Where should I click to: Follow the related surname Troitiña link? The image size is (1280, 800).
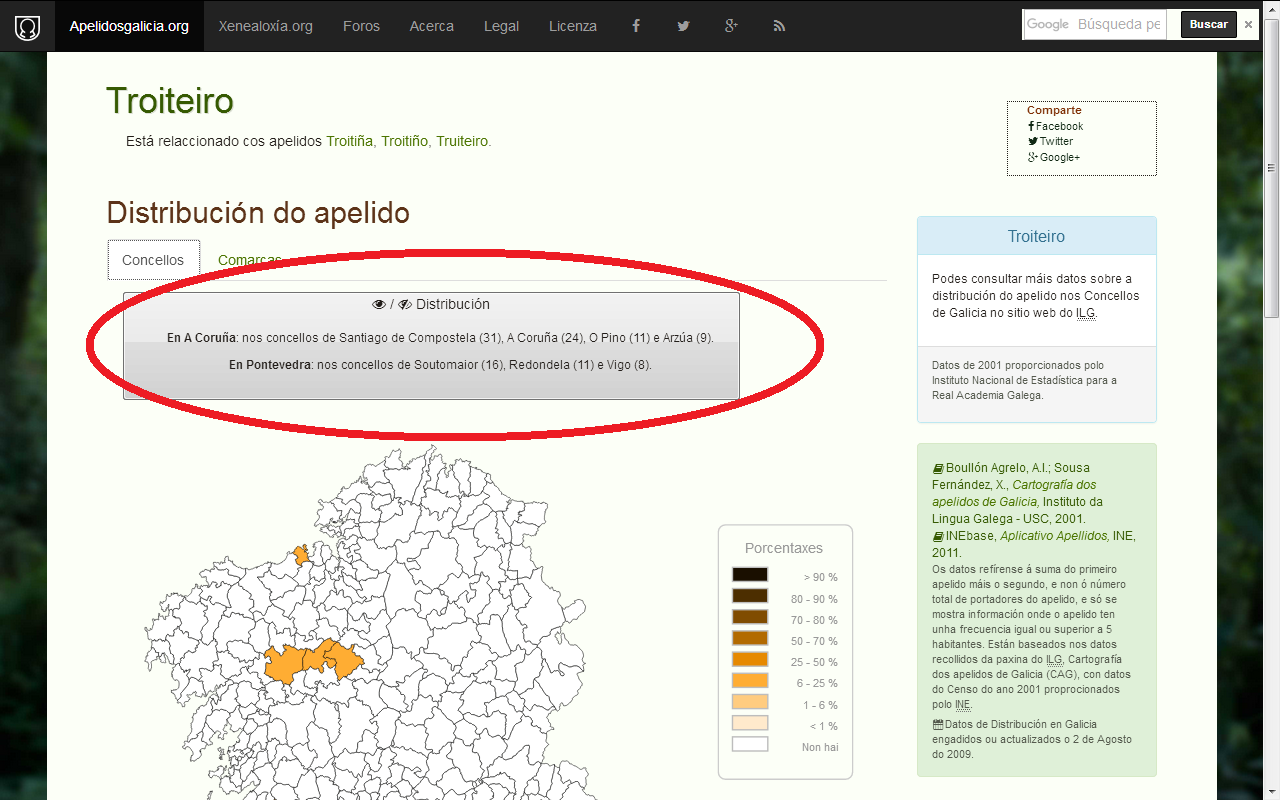click(349, 141)
